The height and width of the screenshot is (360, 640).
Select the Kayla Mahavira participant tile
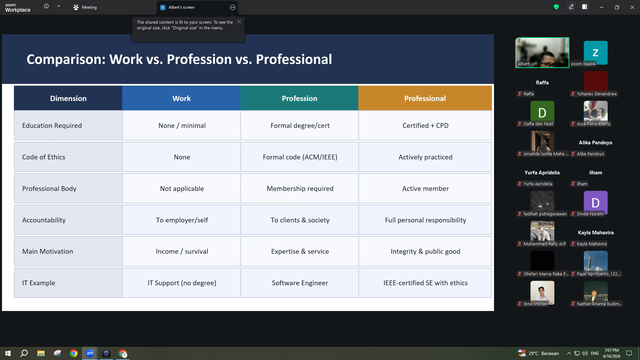click(x=596, y=233)
